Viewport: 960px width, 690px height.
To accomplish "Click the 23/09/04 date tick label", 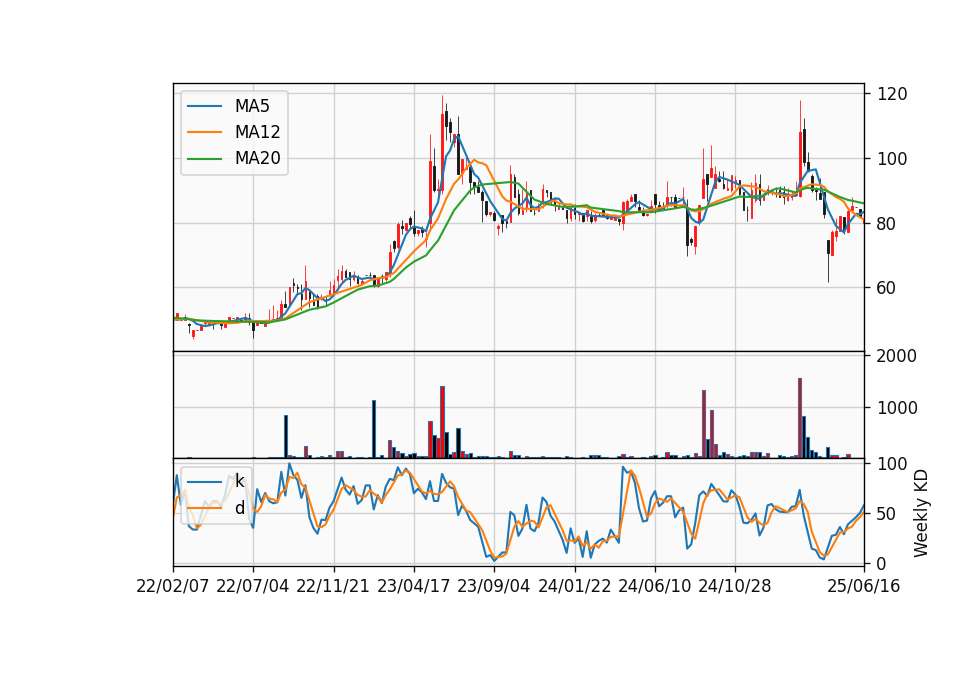I will (x=494, y=586).
